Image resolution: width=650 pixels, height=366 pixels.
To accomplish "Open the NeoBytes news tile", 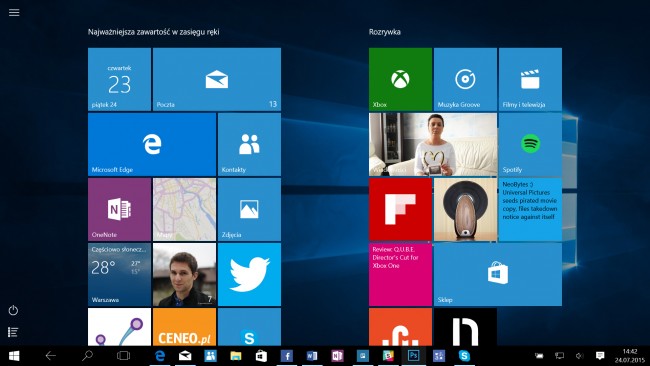I will [530, 209].
